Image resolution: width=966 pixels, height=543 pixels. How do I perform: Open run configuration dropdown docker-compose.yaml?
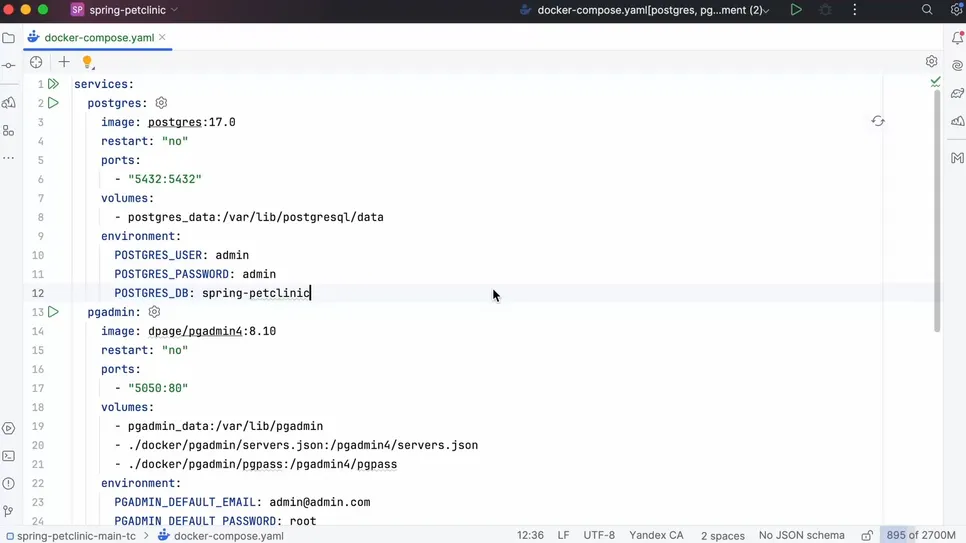(645, 10)
